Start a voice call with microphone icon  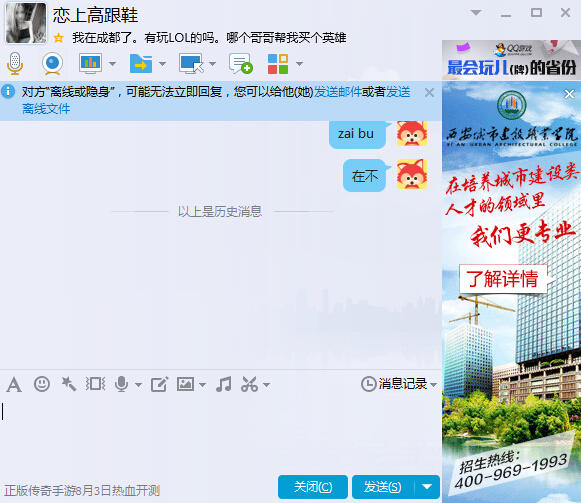pos(15,63)
